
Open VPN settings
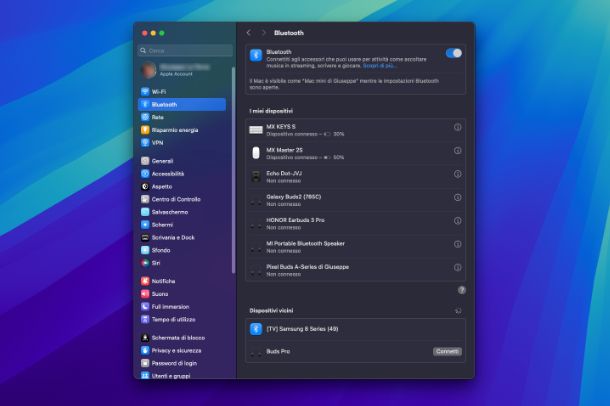point(182,143)
